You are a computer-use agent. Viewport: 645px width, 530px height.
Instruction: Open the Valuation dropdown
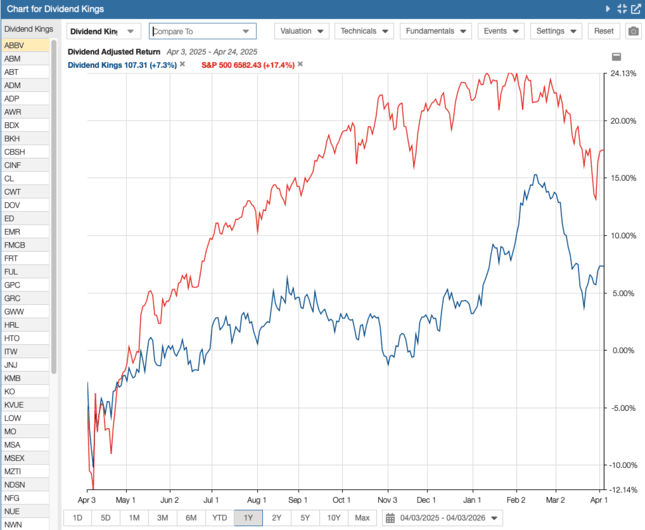coord(301,31)
